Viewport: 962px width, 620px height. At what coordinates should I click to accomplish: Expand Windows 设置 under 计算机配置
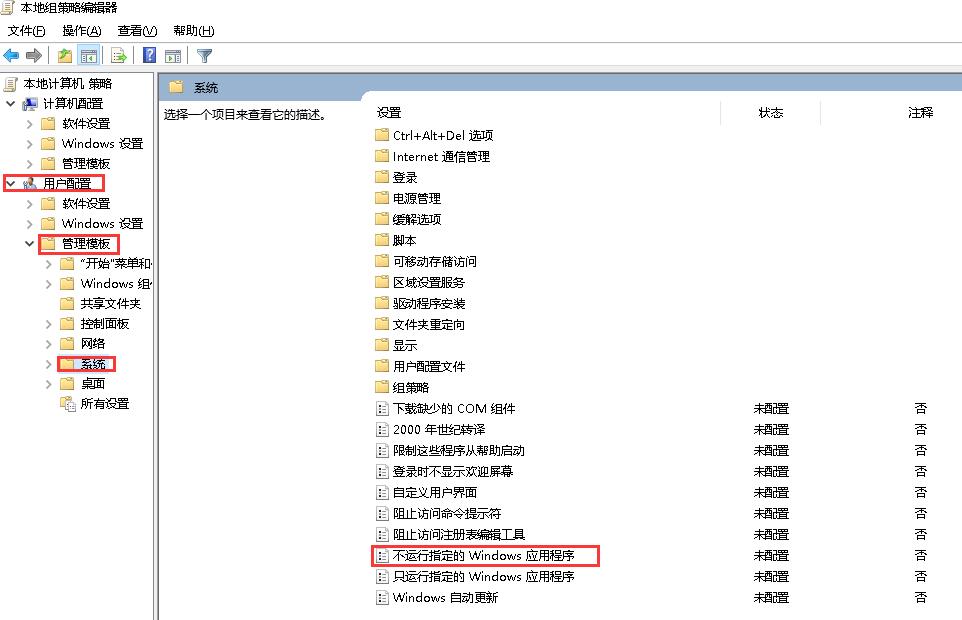(x=29, y=144)
